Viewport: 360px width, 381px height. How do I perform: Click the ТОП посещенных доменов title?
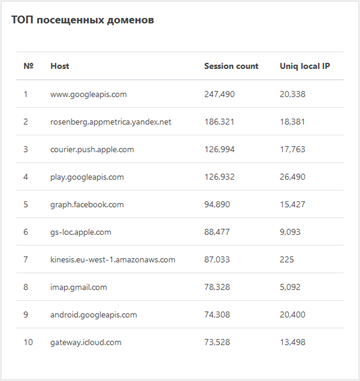[x=83, y=20]
